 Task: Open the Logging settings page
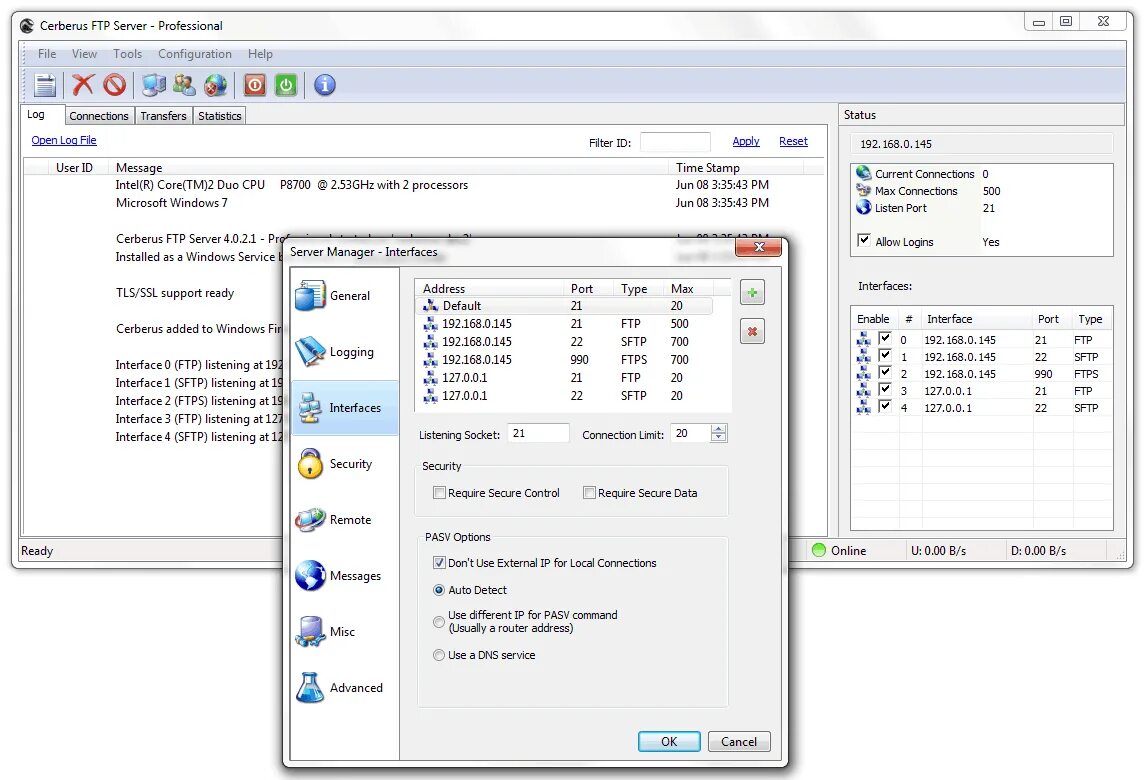pyautogui.click(x=345, y=352)
